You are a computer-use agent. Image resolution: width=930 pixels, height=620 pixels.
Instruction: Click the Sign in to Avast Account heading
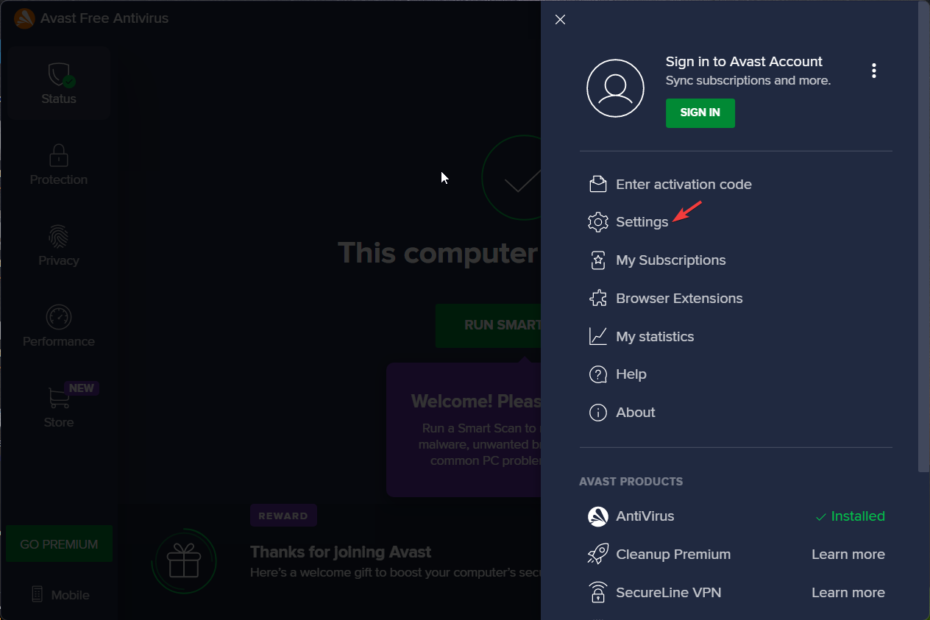[744, 62]
